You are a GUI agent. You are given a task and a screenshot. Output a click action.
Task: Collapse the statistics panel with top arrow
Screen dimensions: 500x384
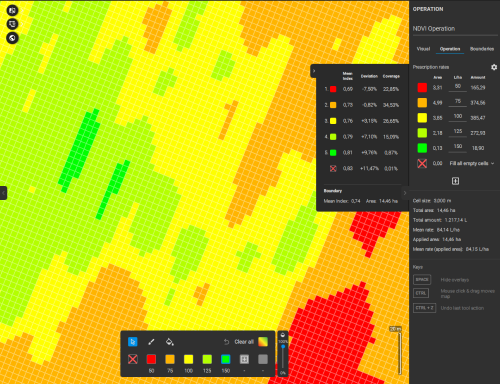(313, 71)
